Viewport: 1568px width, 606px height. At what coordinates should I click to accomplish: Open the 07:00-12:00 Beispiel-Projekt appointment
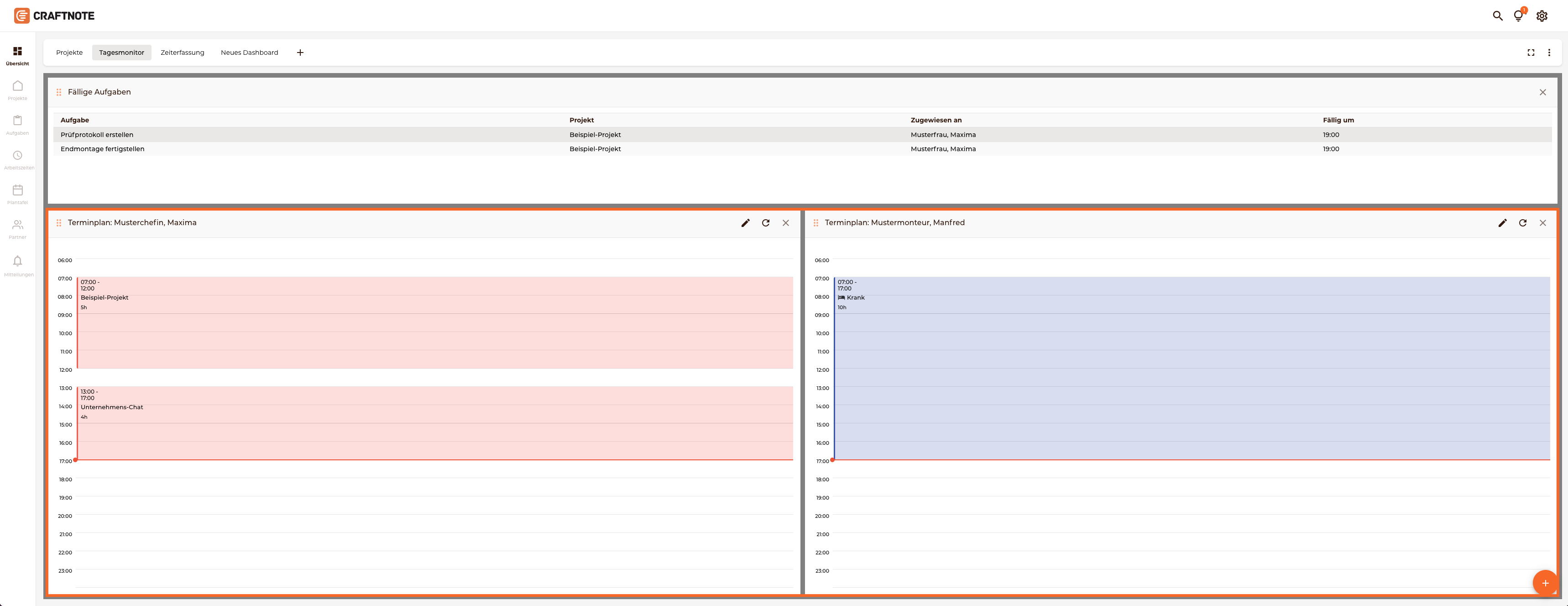[434, 323]
